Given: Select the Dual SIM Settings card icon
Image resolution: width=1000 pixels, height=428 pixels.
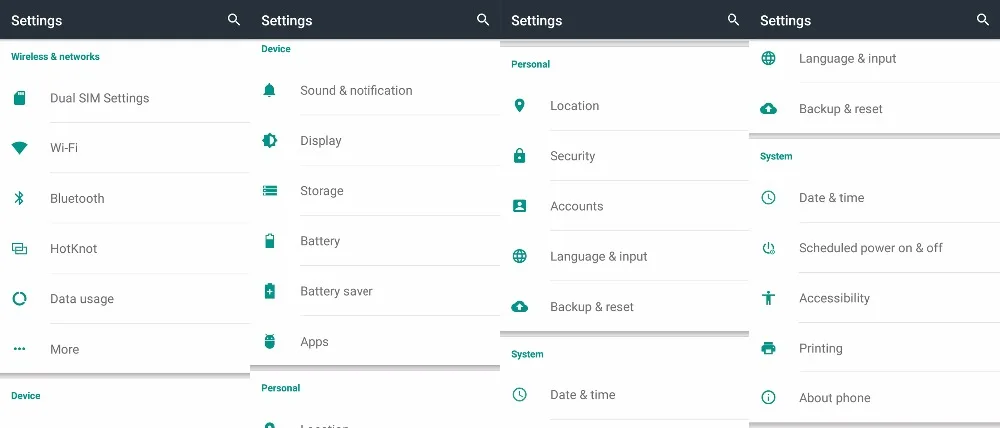Looking at the screenshot, I should (x=20, y=98).
